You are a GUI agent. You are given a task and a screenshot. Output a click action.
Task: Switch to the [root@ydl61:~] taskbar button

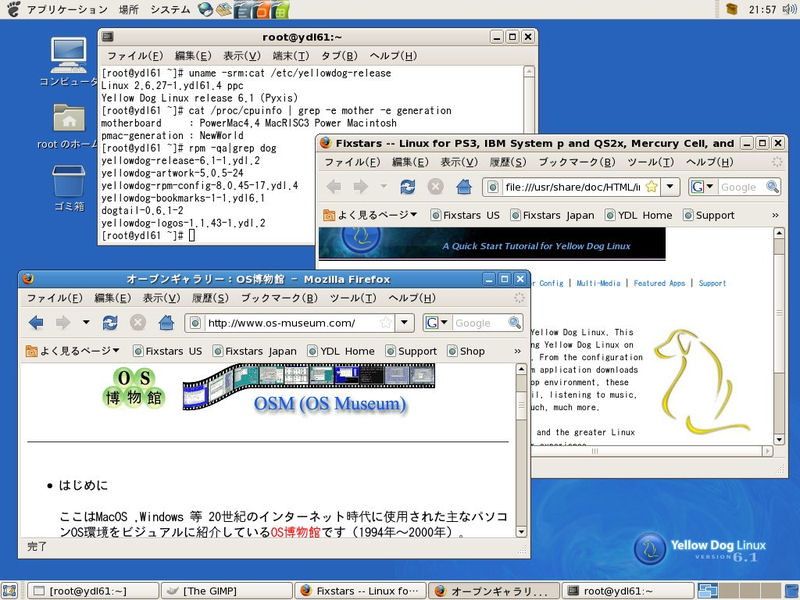coord(93,591)
